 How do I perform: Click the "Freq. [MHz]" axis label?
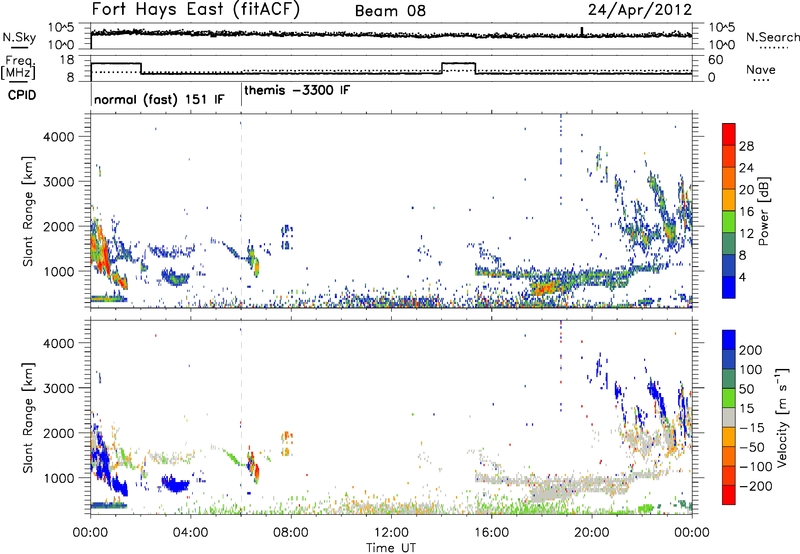point(19,68)
